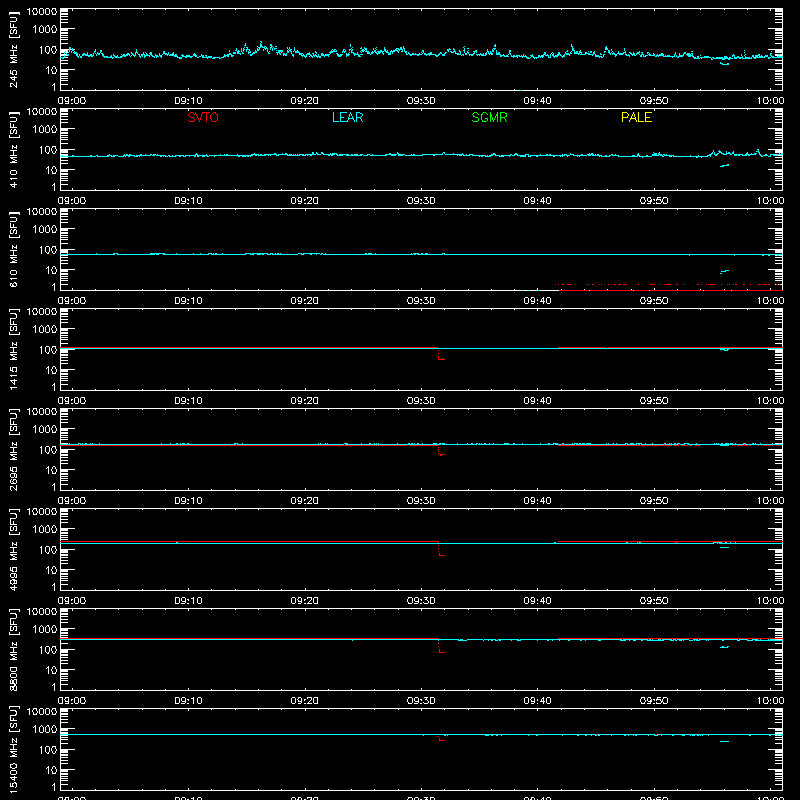Image resolution: width=800 pixels, height=800 pixels.
Task: Click the short cyan segment below 410 MHz trace
Action: 724,166
